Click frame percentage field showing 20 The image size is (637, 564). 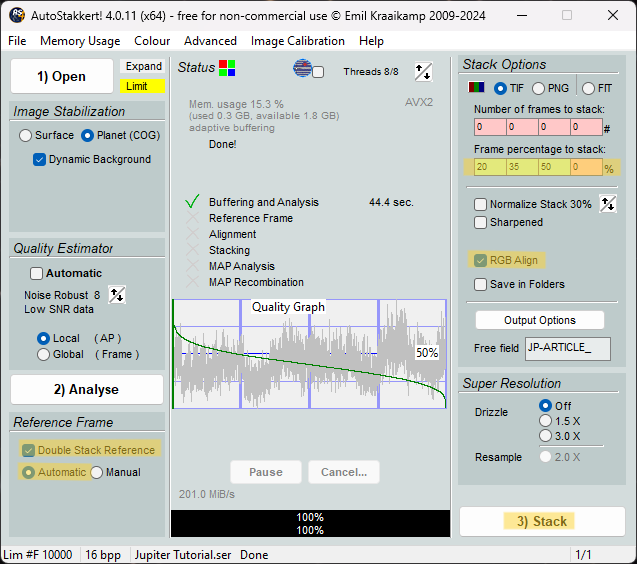click(x=490, y=167)
